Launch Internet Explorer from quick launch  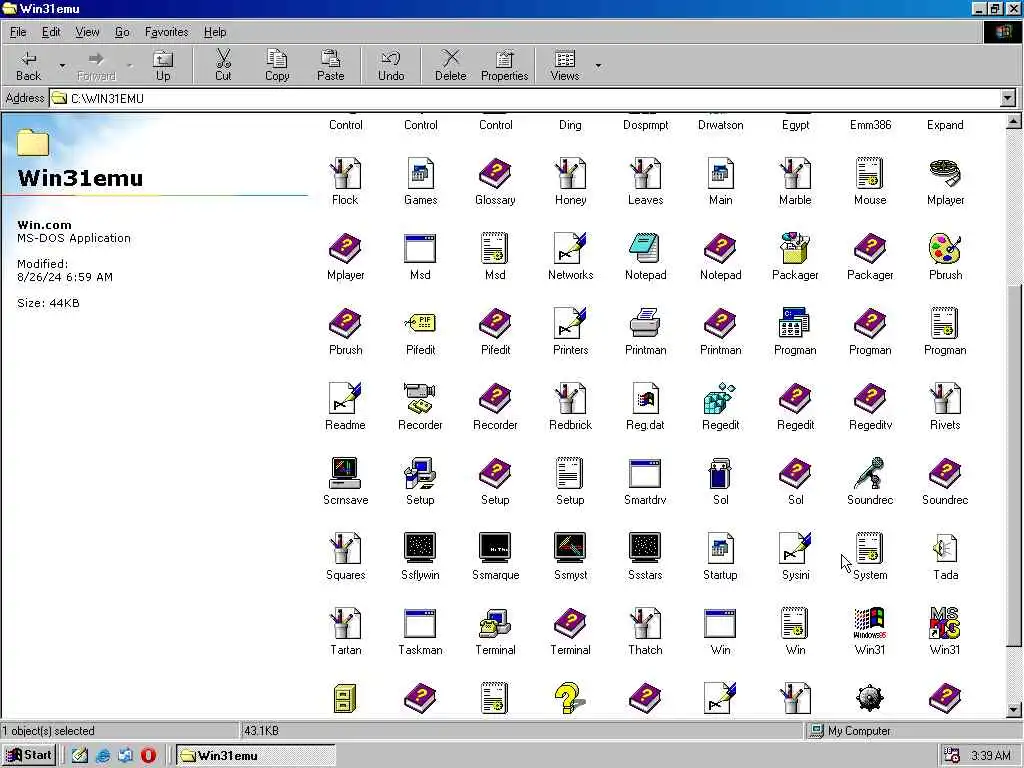click(103, 756)
